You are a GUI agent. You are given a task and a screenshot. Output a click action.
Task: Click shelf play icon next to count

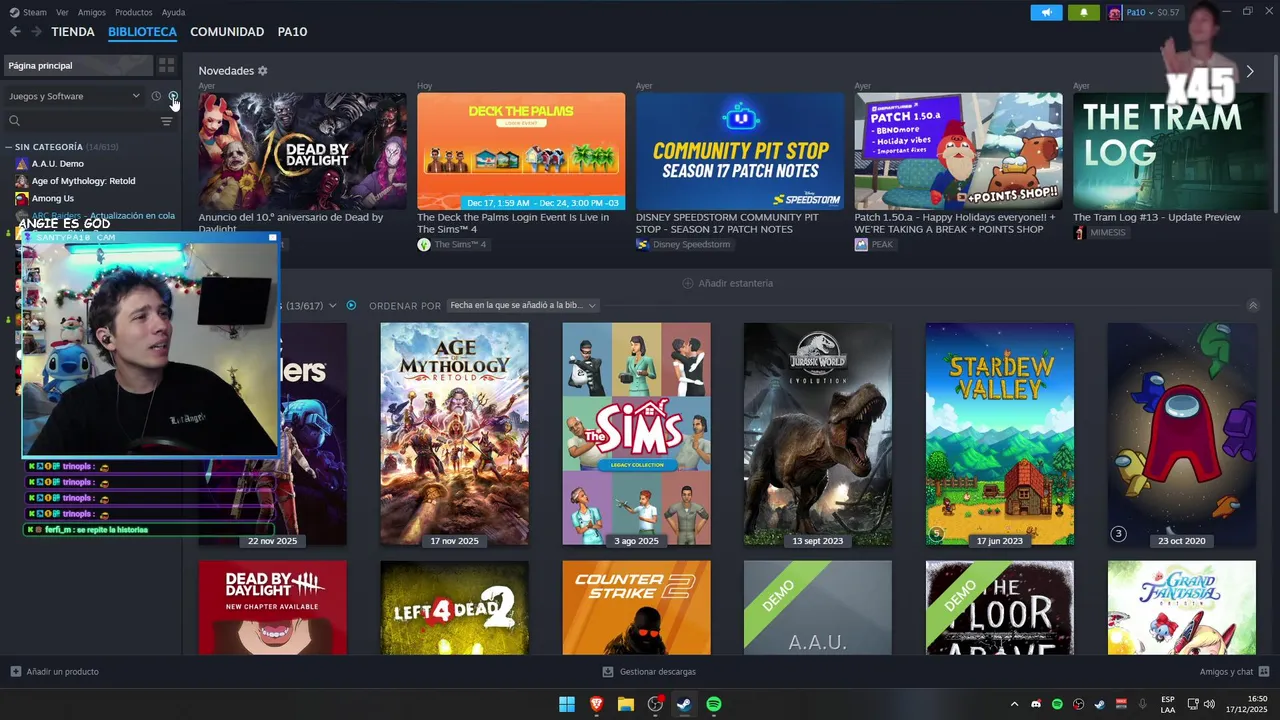pos(351,305)
